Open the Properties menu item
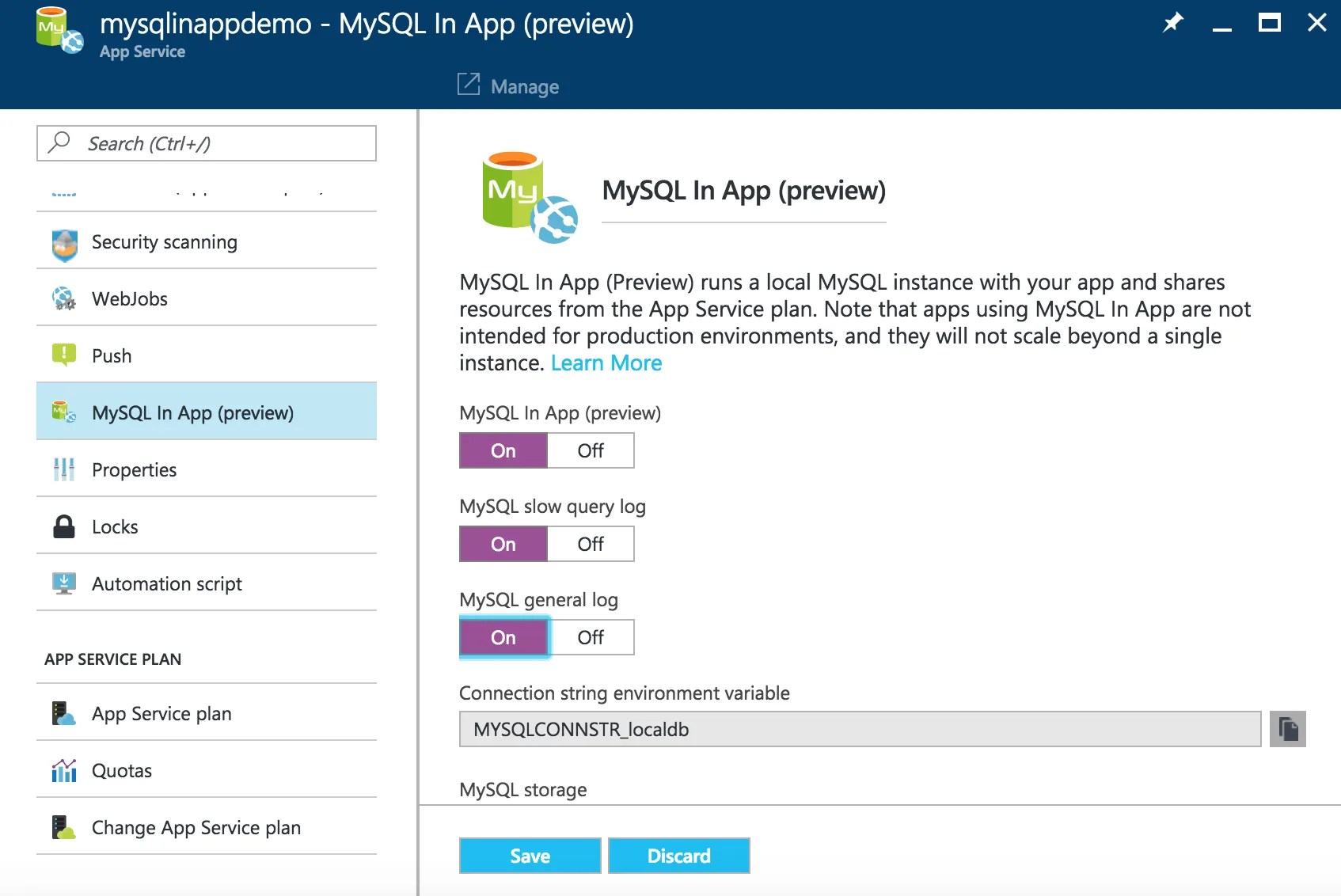The height and width of the screenshot is (896, 1341). point(207,469)
